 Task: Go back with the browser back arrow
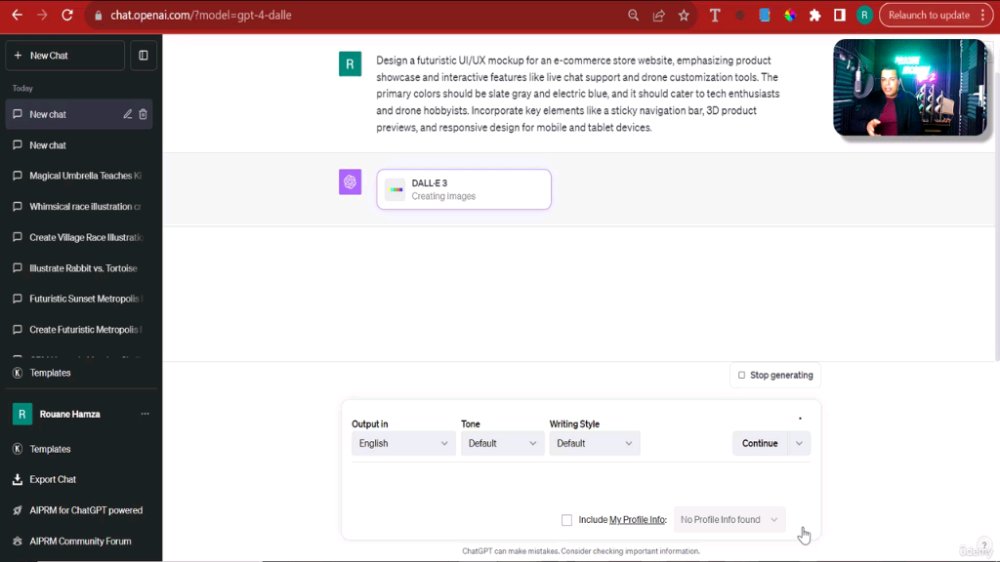click(17, 15)
